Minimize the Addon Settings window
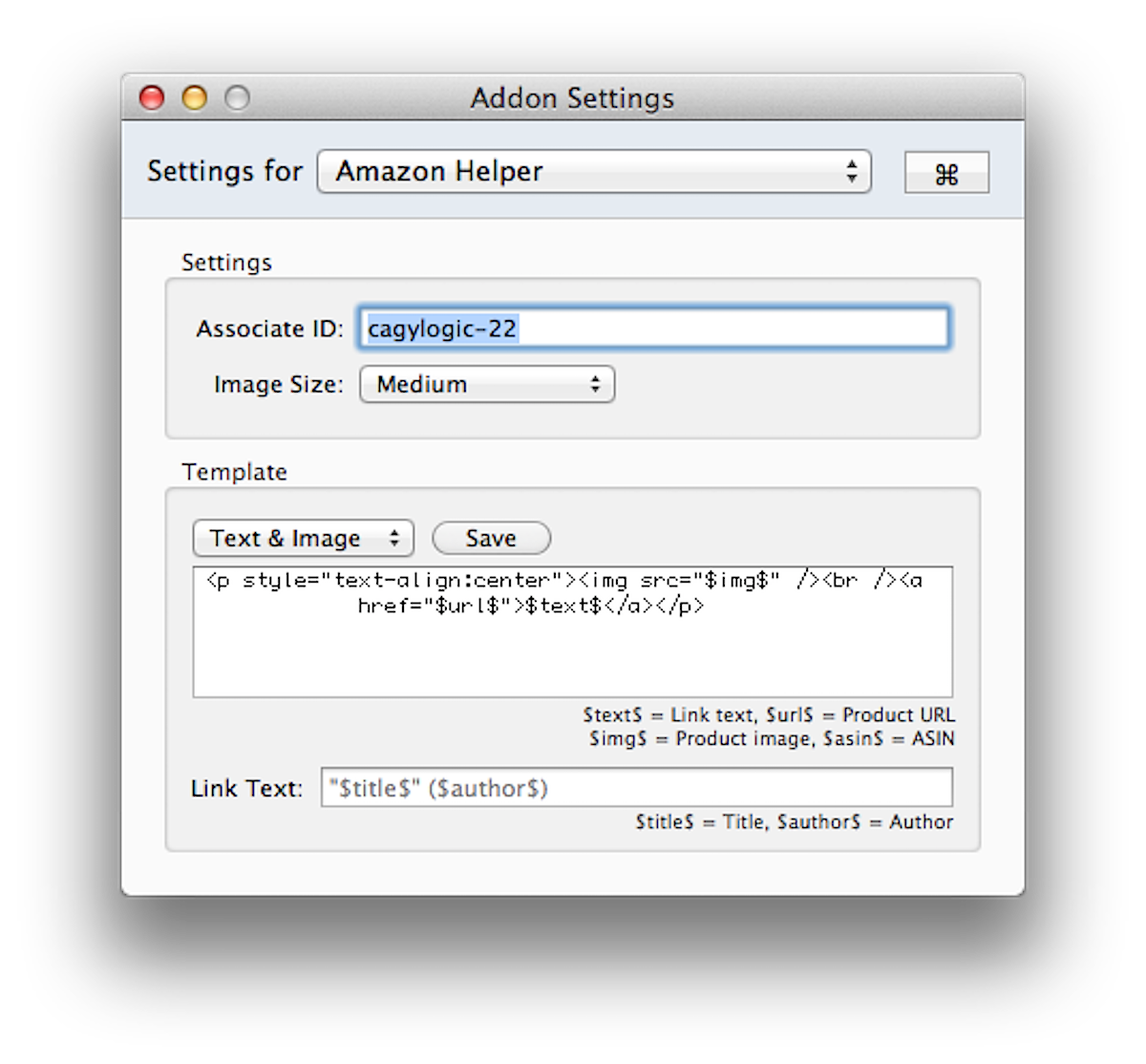 pyautogui.click(x=195, y=97)
